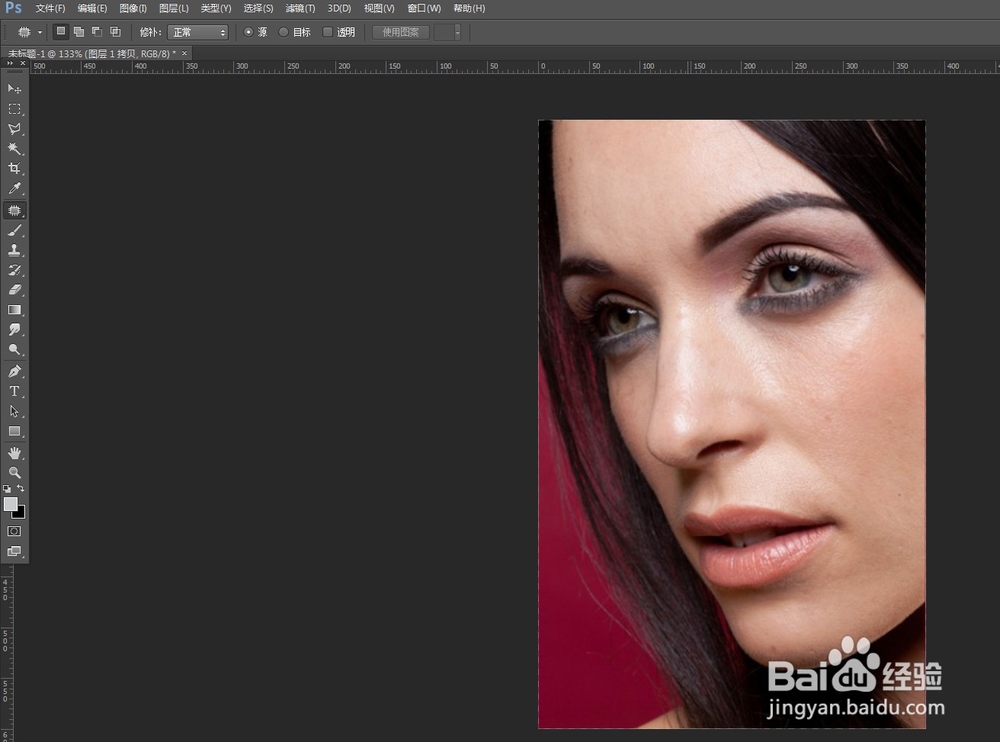
Task: Select the Dodge tool
Action: coord(14,349)
